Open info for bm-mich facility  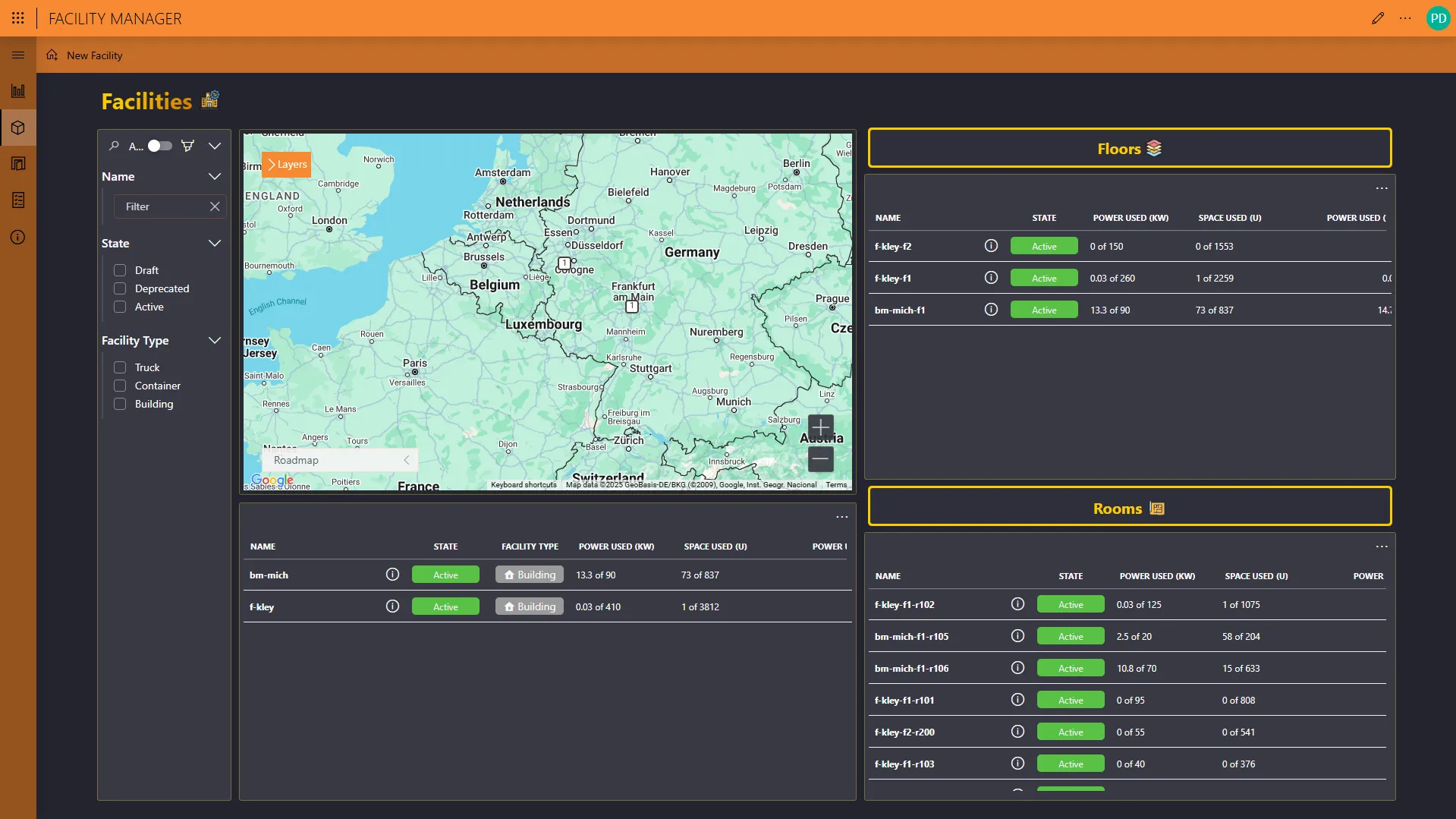[x=392, y=575]
